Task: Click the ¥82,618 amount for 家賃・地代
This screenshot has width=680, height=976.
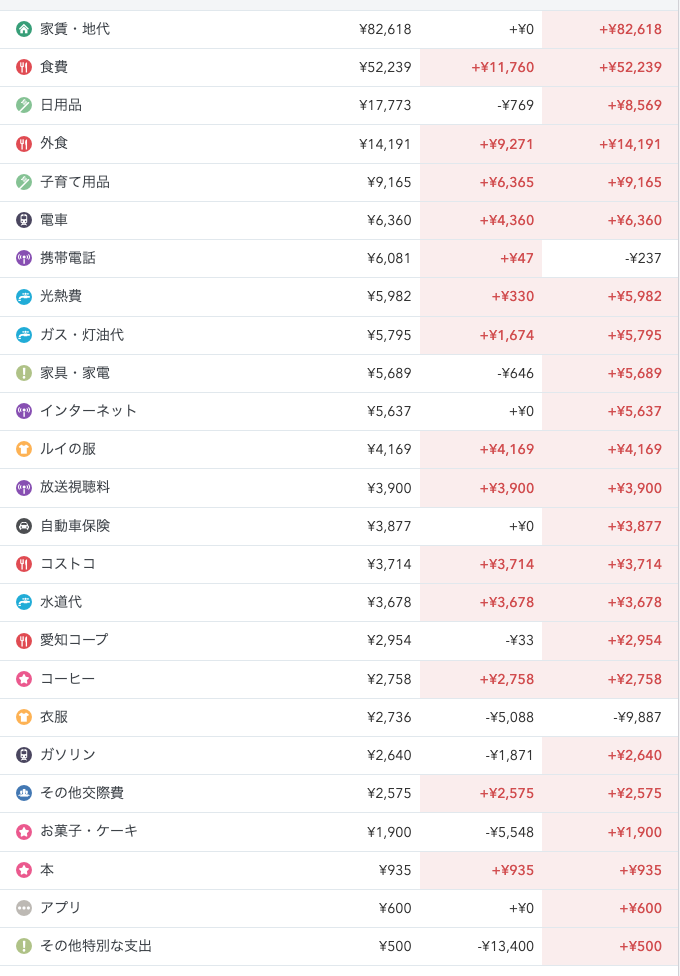Action: pyautogui.click(x=385, y=29)
